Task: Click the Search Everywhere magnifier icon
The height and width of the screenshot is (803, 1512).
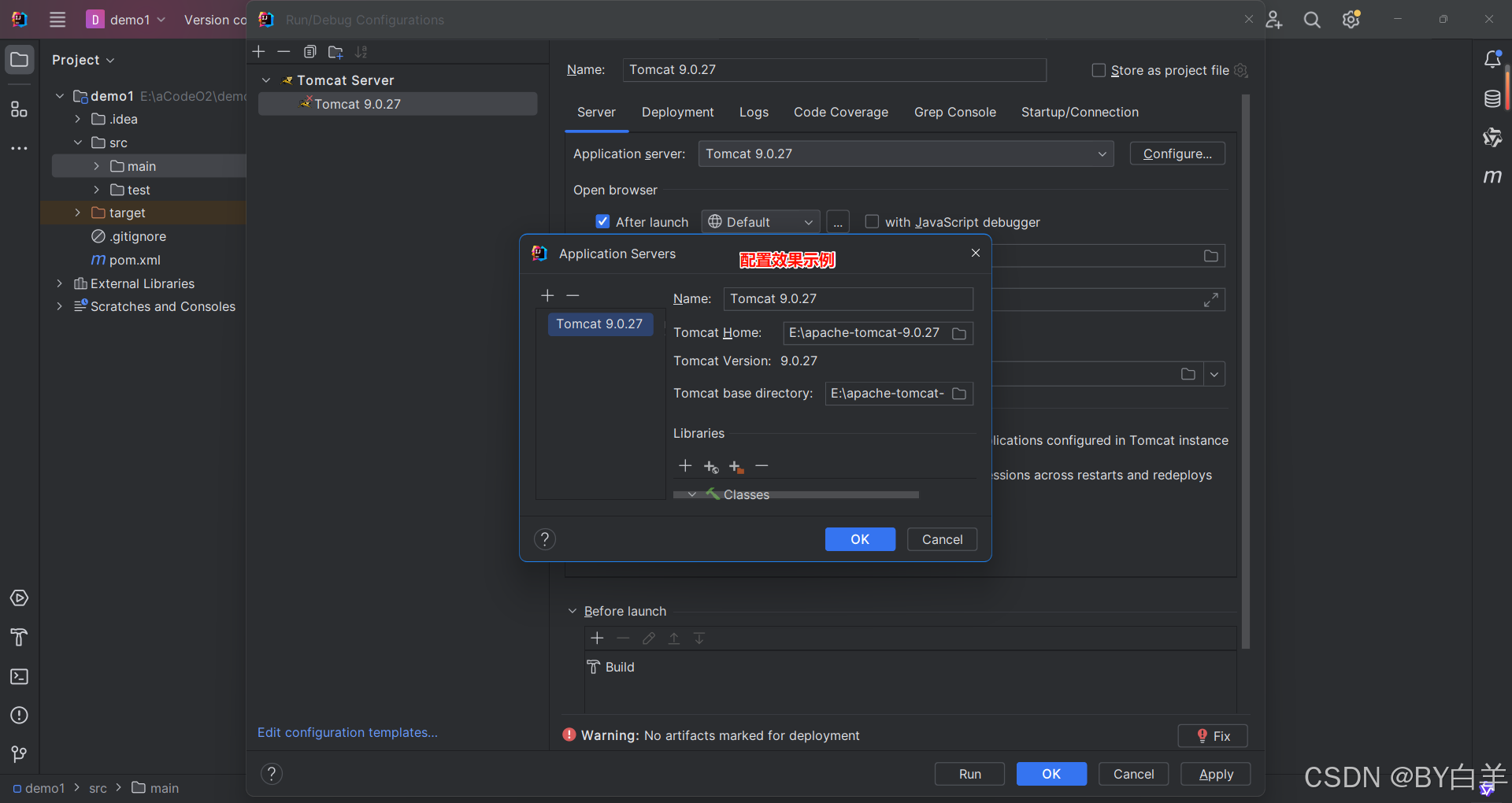Action: click(x=1312, y=20)
